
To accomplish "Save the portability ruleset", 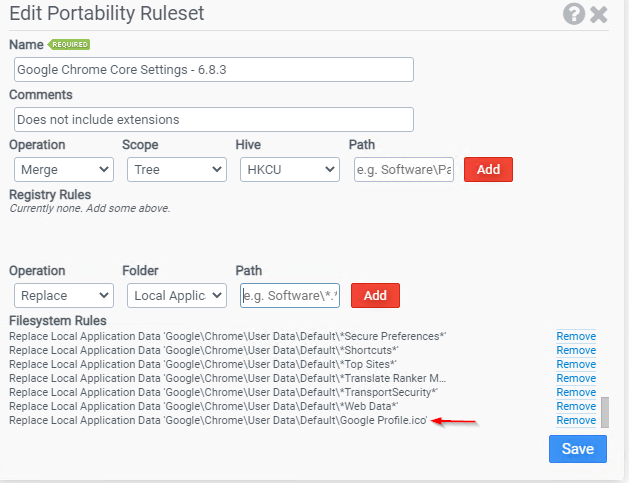I will [578, 449].
